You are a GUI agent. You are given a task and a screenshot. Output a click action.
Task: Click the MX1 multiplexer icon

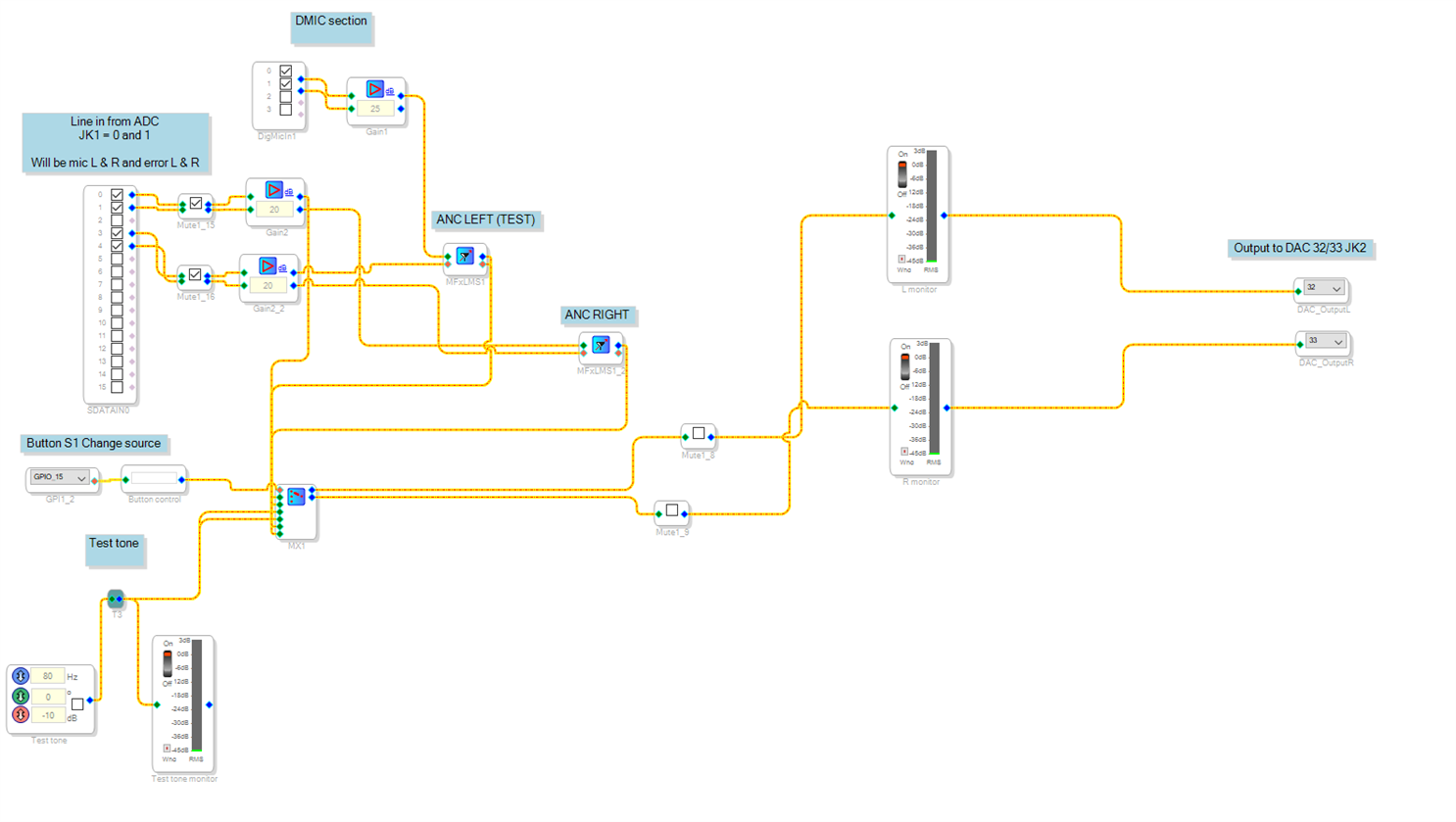coord(296,497)
